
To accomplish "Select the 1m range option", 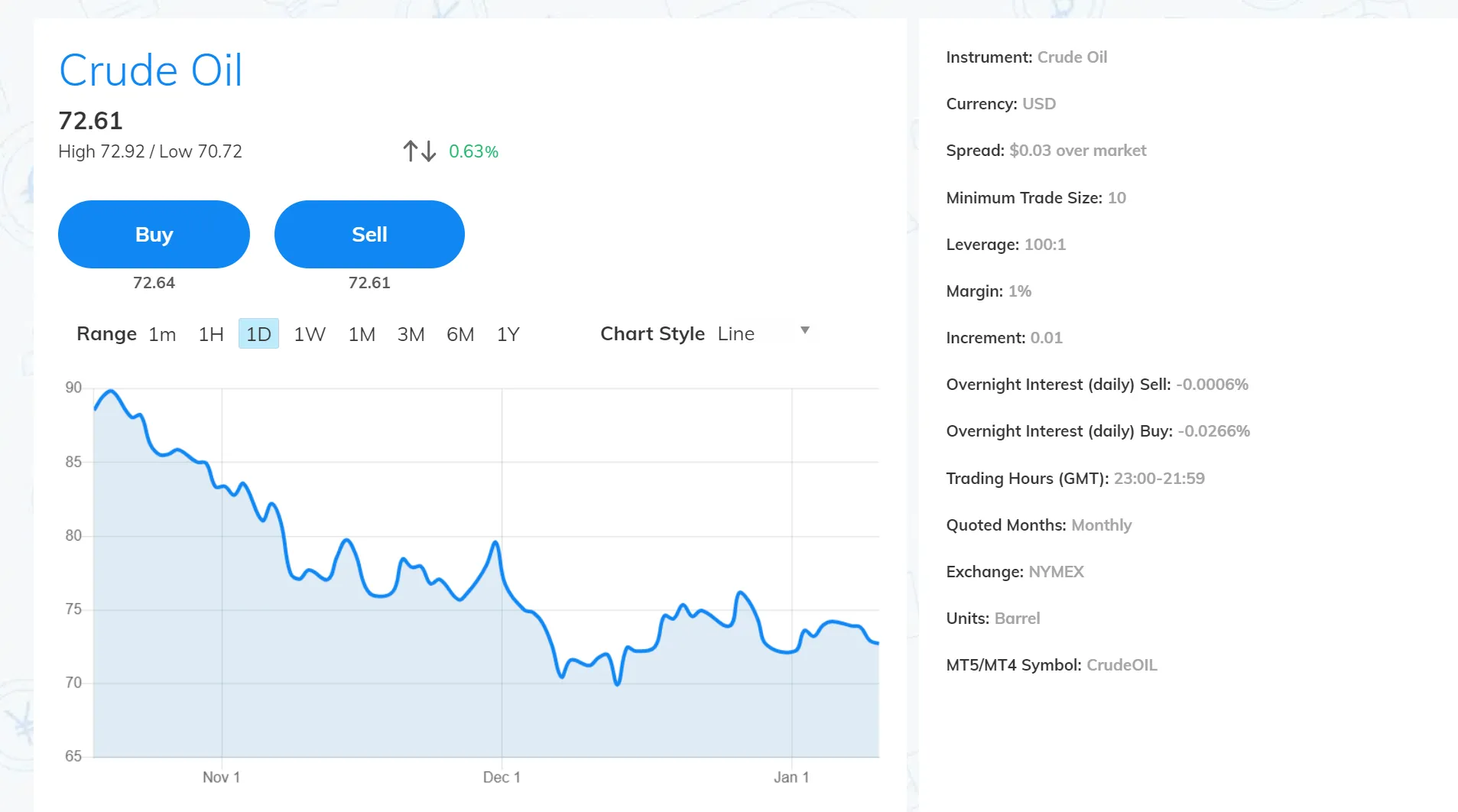I will click(x=162, y=334).
